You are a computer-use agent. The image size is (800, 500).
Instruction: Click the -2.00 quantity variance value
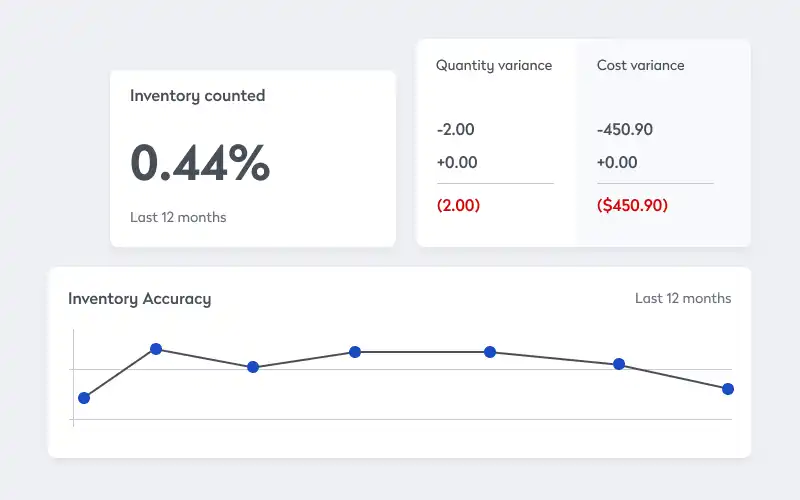(x=456, y=129)
